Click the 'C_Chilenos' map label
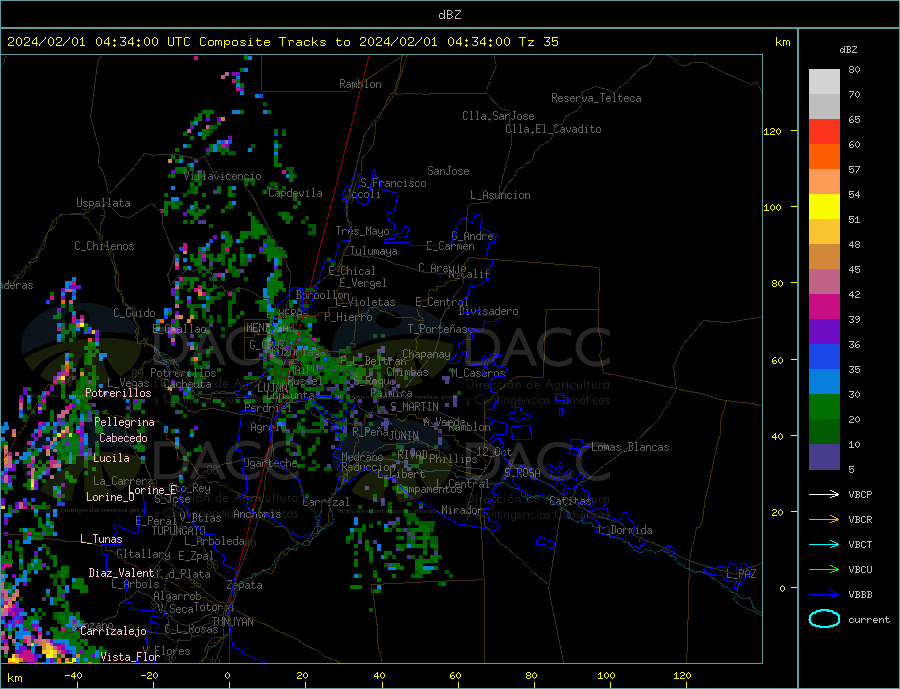 [x=104, y=246]
